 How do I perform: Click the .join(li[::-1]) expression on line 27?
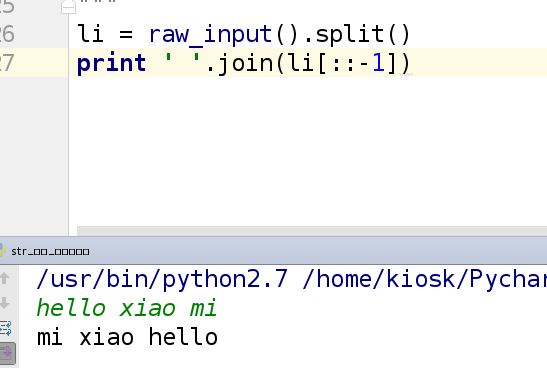tap(308, 63)
